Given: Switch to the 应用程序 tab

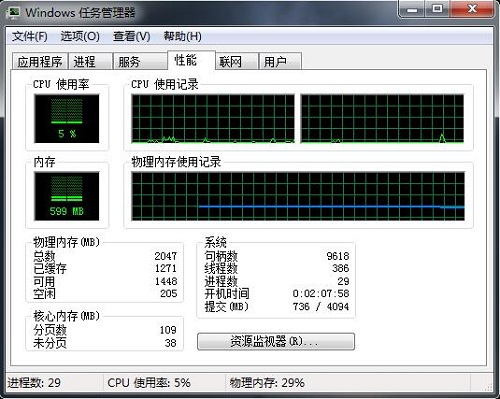Looking at the screenshot, I should pos(40,61).
